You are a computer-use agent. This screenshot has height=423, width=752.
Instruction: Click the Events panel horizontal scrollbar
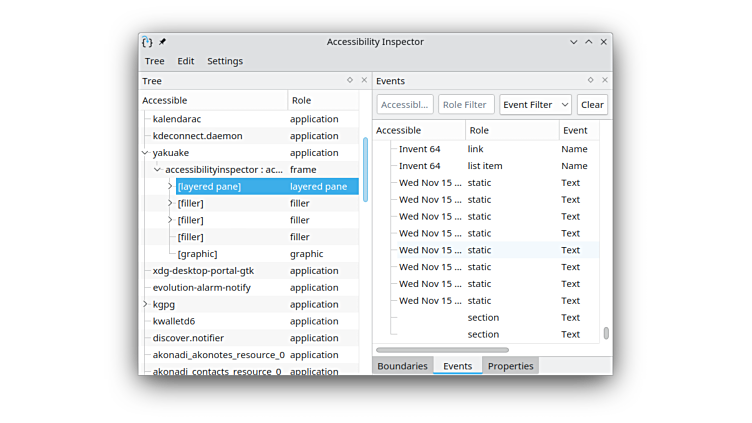pos(442,350)
